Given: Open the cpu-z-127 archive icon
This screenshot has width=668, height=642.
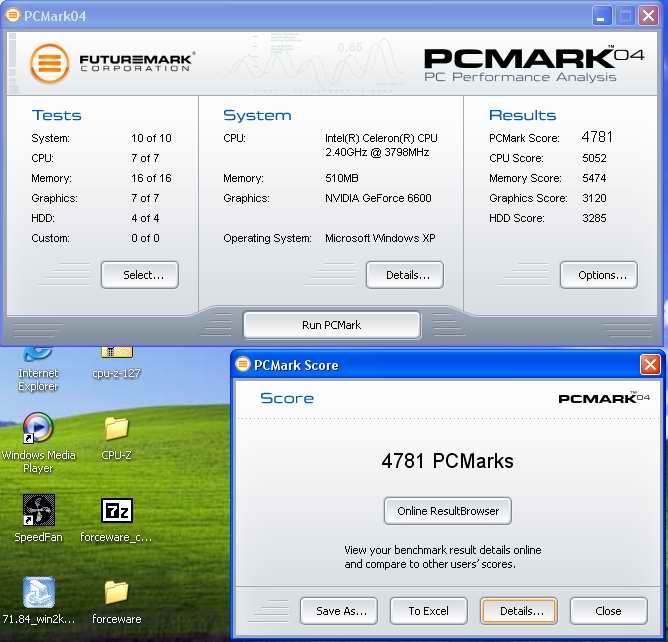Looking at the screenshot, I should 116,363.
